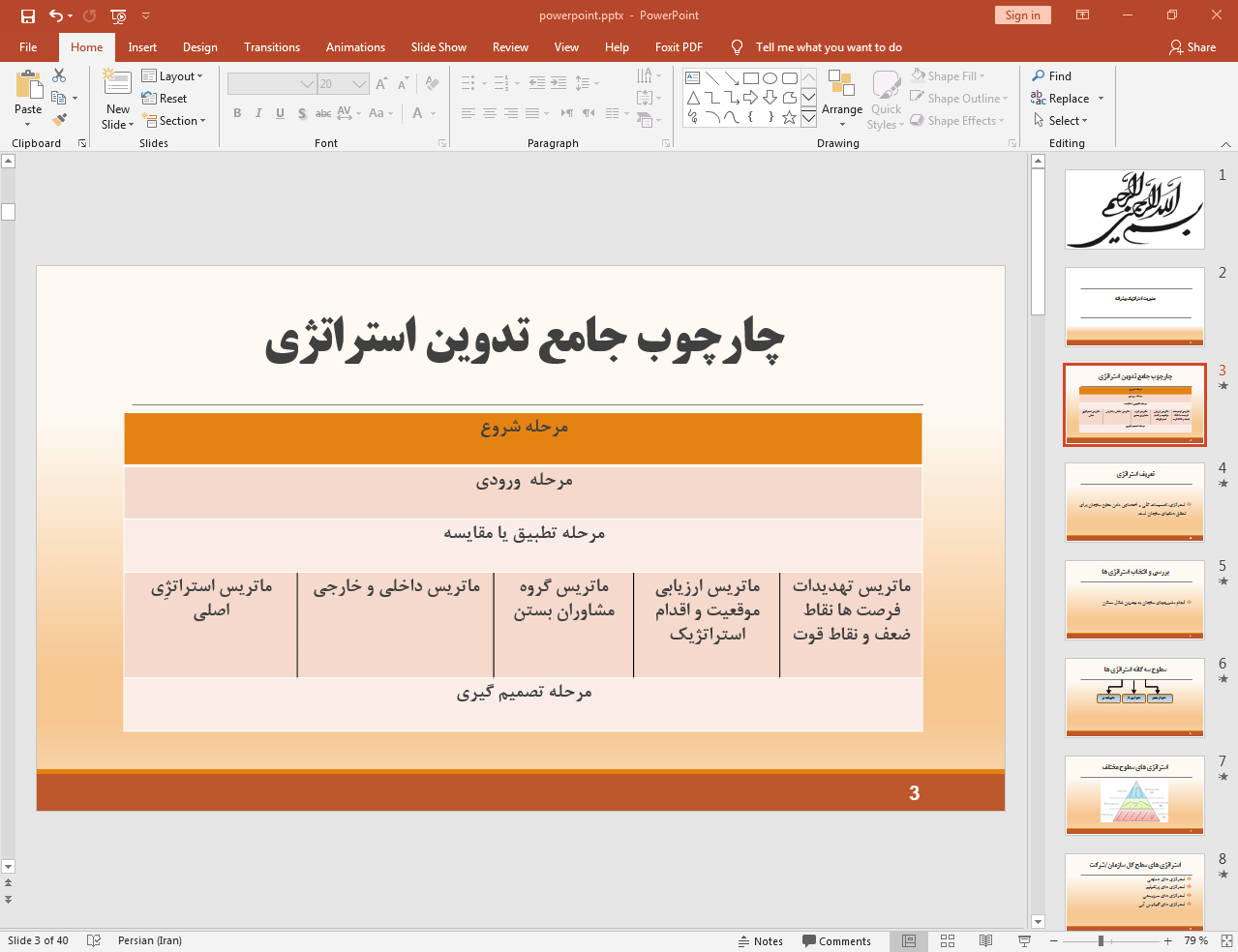Screen dimensions: 1238x952
Task: Open Notes pane from status bar
Action: [x=760, y=941]
